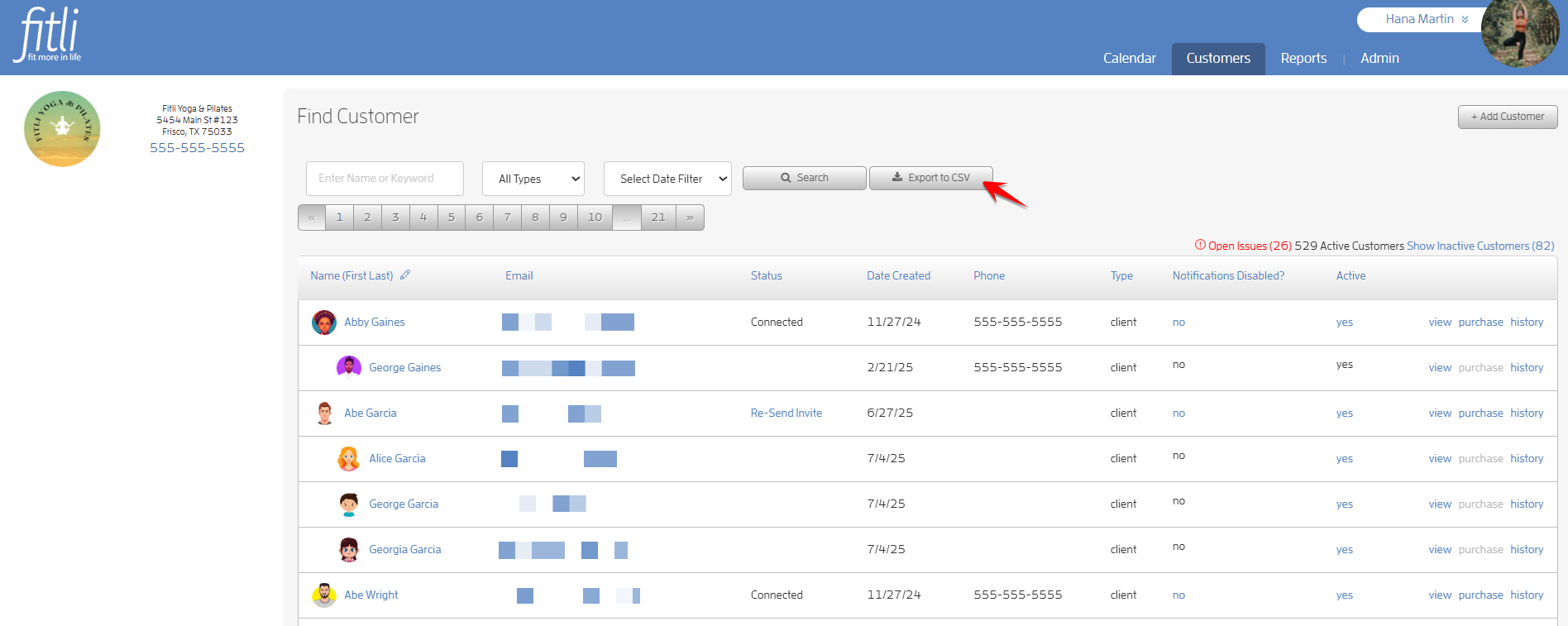Click purchase for Abe Garcia
1568x626 pixels.
point(1480,413)
